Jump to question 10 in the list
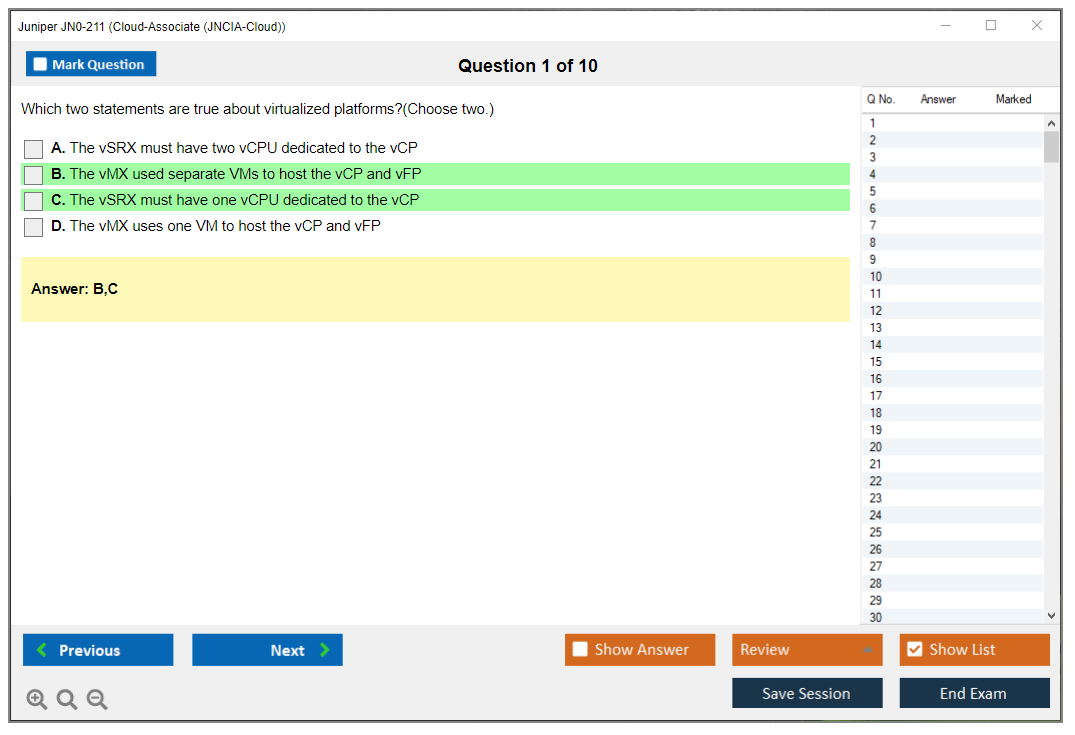This screenshot has width=1075, height=735. pyautogui.click(x=876, y=276)
